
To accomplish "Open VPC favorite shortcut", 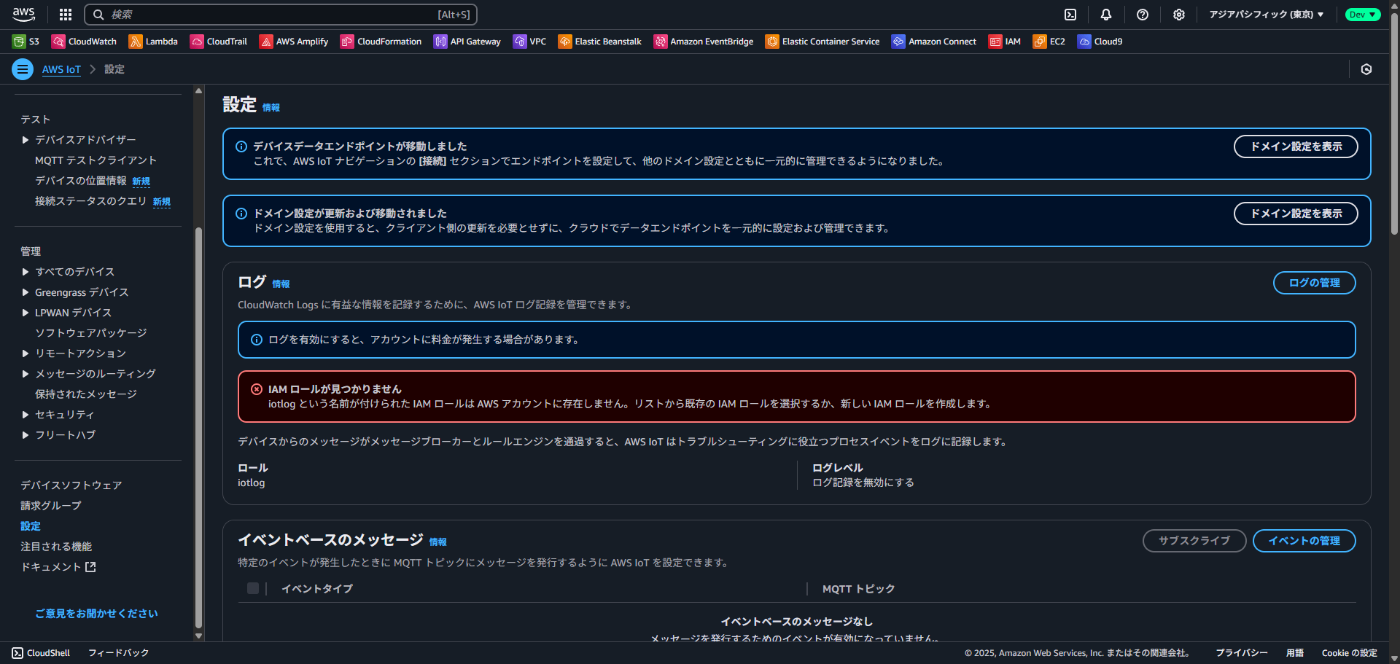I will point(530,42).
